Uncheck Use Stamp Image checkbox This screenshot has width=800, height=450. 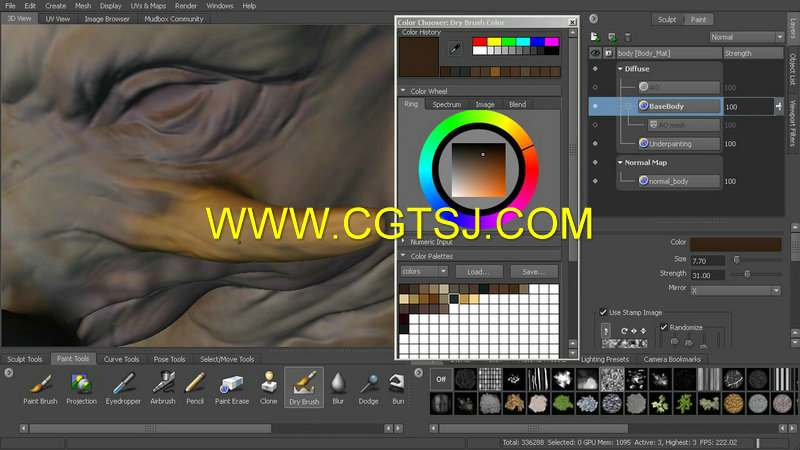coord(603,312)
